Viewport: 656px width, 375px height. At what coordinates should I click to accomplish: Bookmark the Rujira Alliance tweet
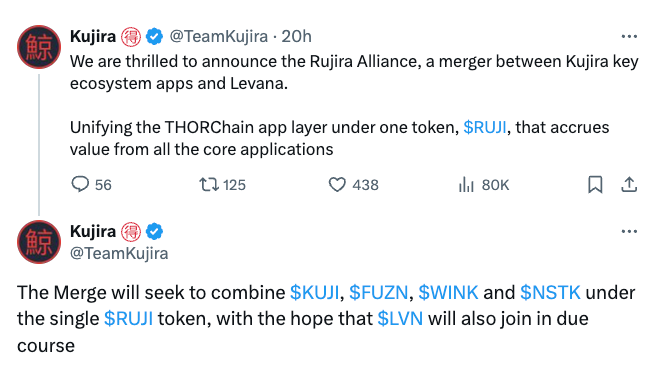595,185
